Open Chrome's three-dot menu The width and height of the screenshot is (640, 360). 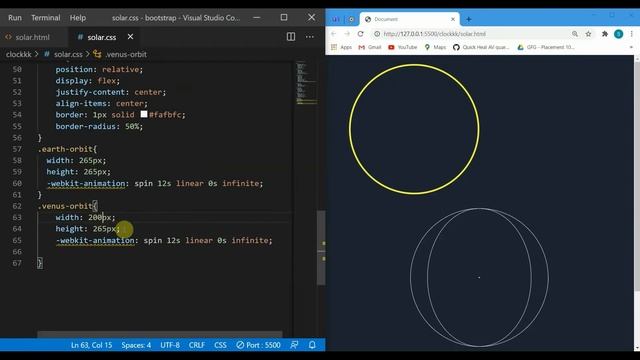[x=632, y=34]
